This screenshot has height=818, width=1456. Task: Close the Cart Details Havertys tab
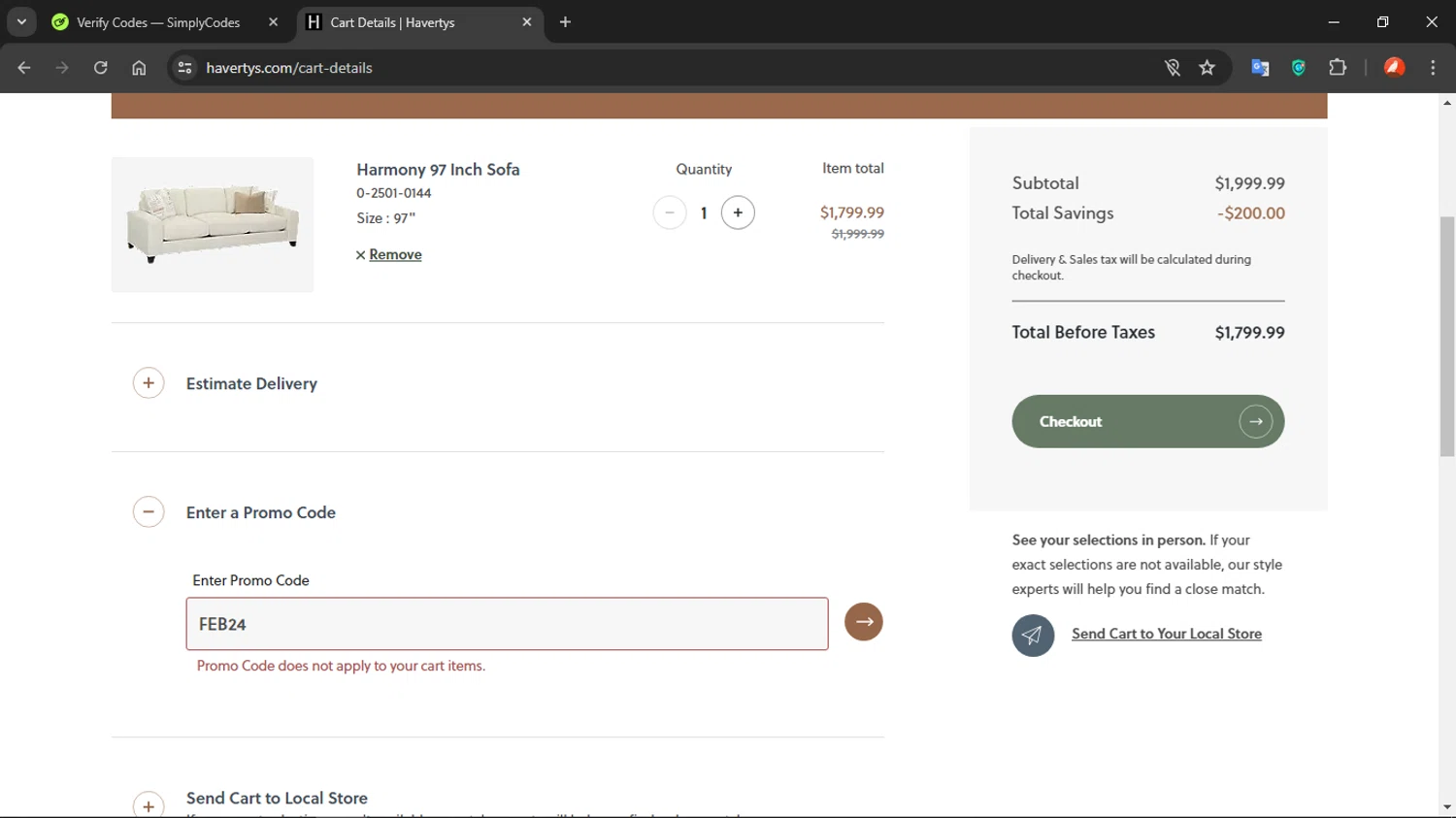[x=527, y=21]
